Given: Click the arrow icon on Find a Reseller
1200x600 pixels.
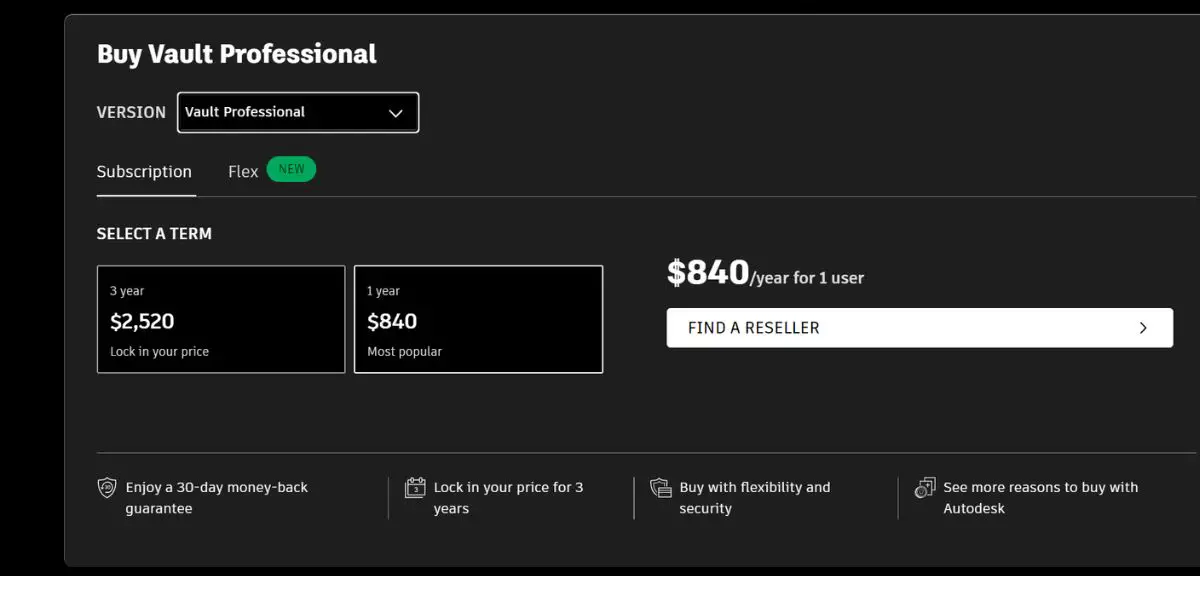Looking at the screenshot, I should 1143,328.
